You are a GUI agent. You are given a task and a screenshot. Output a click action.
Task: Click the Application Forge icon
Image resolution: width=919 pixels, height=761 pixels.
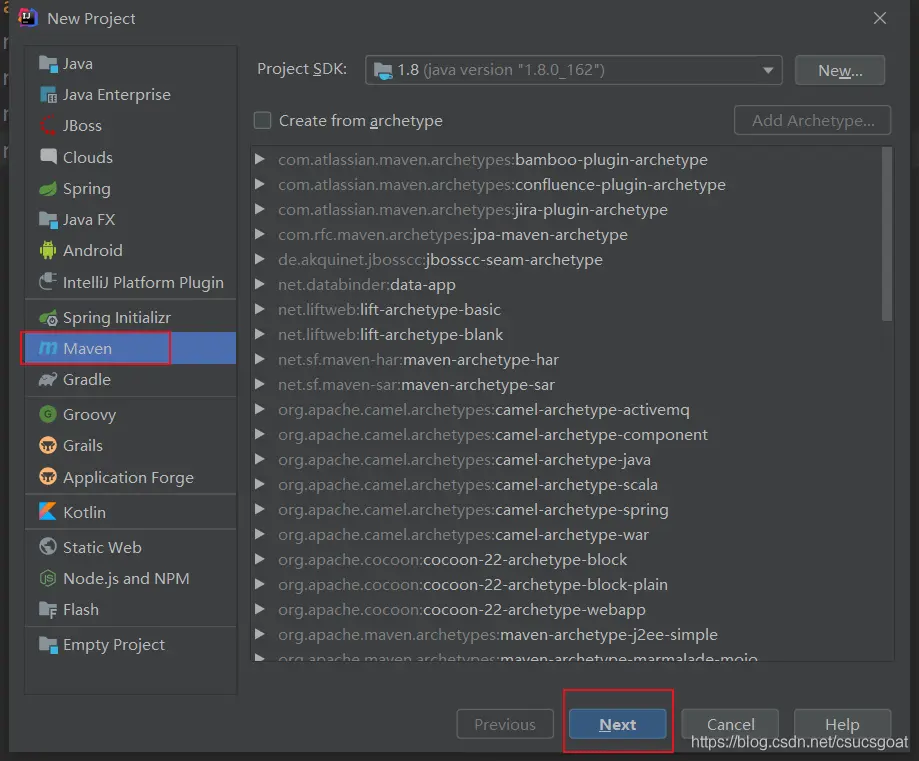pyautogui.click(x=48, y=477)
